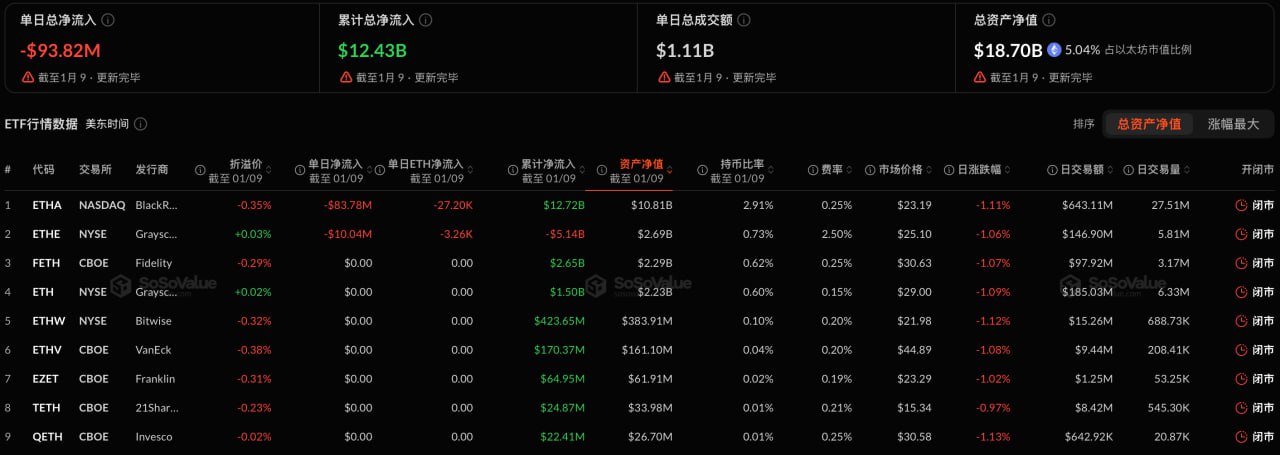Click info icon beside 累计总净流入 title

(426, 20)
